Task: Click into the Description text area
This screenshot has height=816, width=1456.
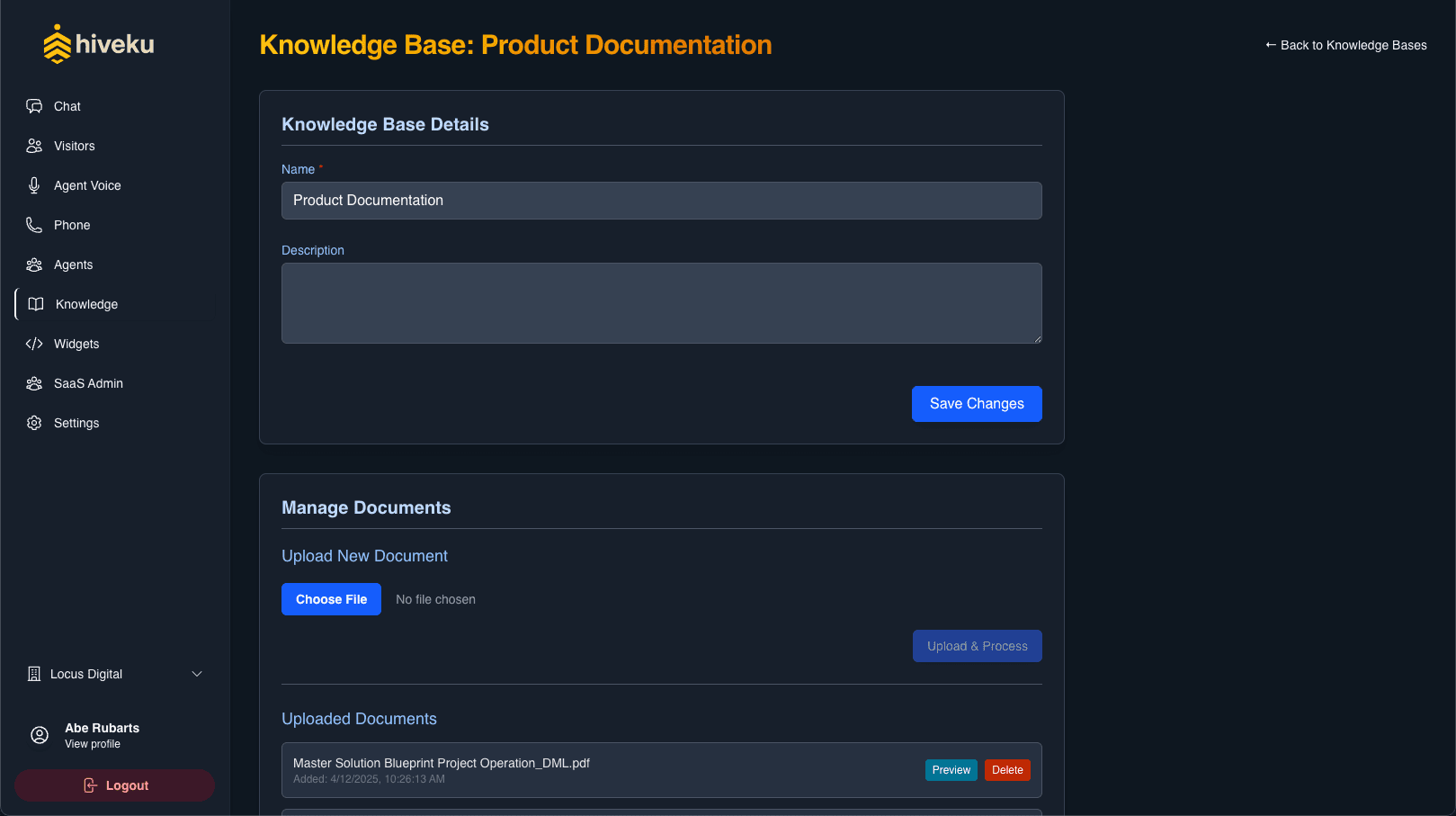Action: tap(661, 303)
